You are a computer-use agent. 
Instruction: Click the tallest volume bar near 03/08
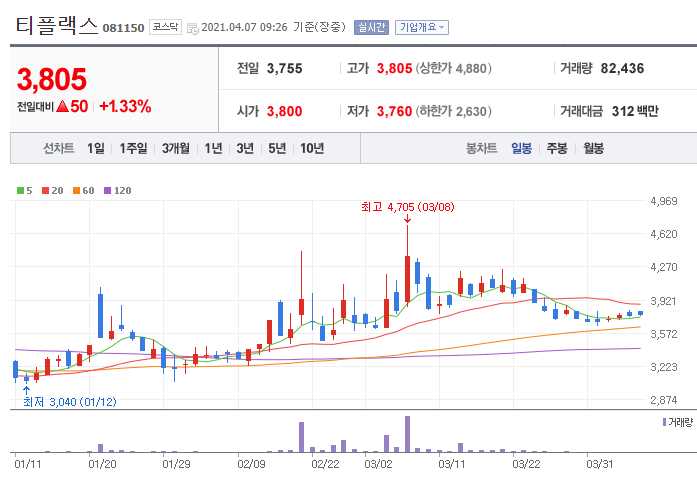tap(408, 434)
